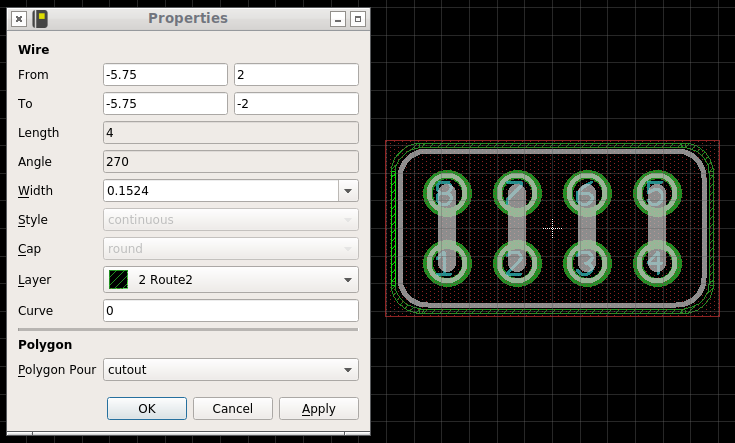The width and height of the screenshot is (735, 443).
Task: Edit the From Y coordinate field
Action: (296, 75)
